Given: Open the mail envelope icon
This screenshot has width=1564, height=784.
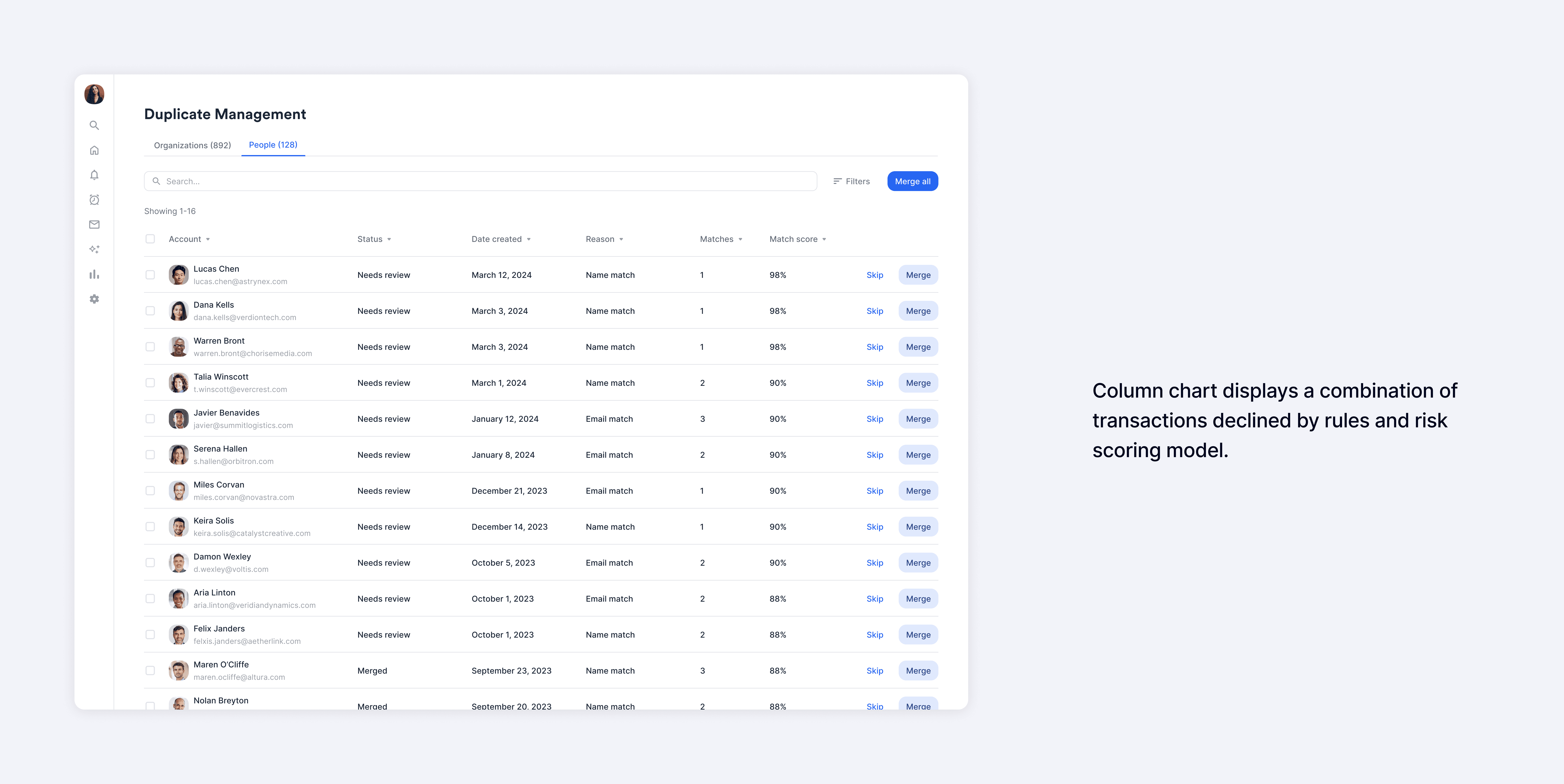Looking at the screenshot, I should (94, 225).
